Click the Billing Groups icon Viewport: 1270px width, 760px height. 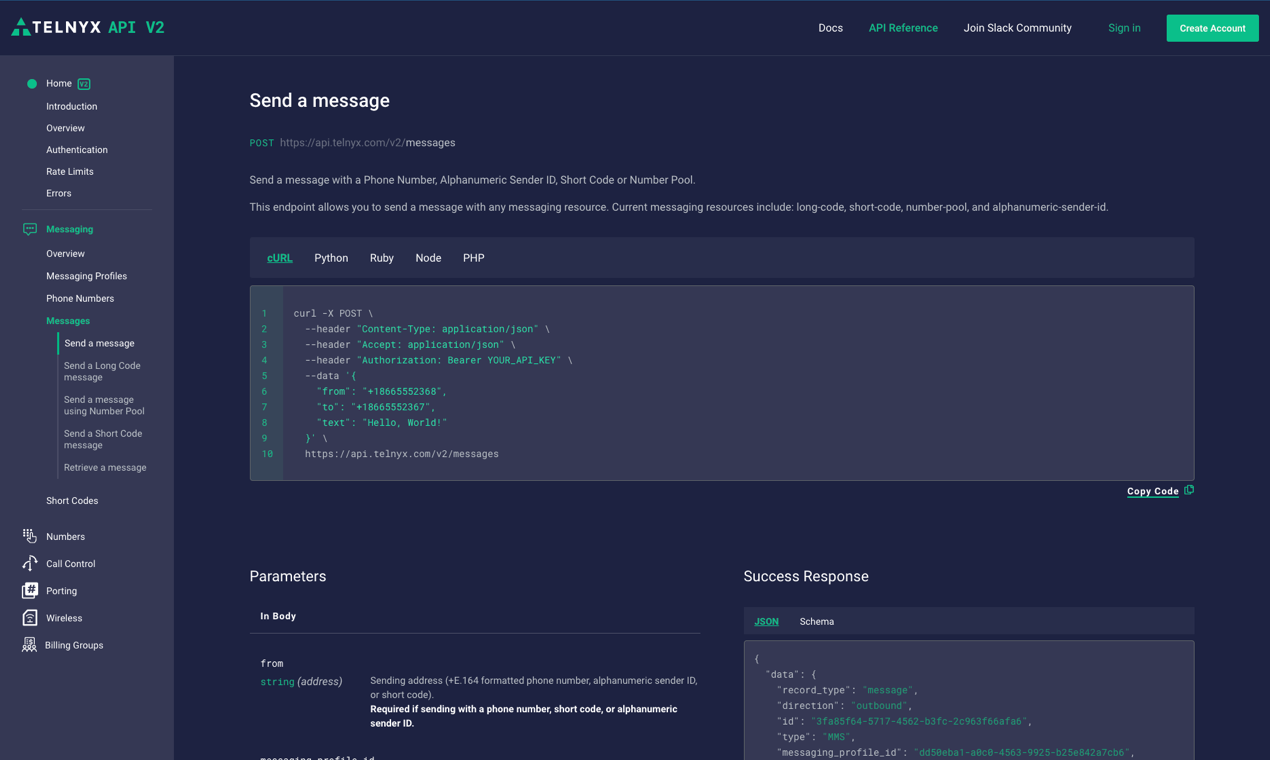pos(28,644)
